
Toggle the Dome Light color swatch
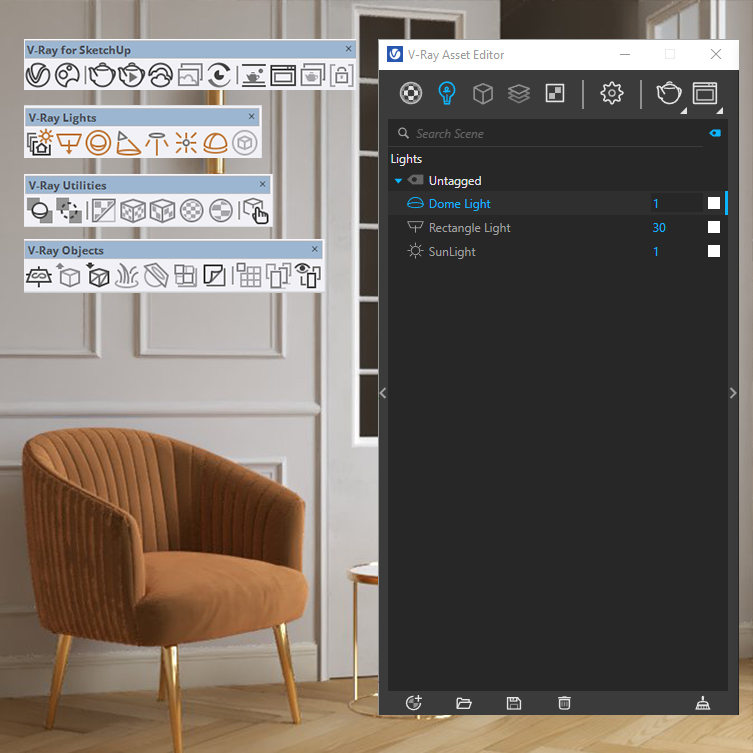pyautogui.click(x=714, y=204)
